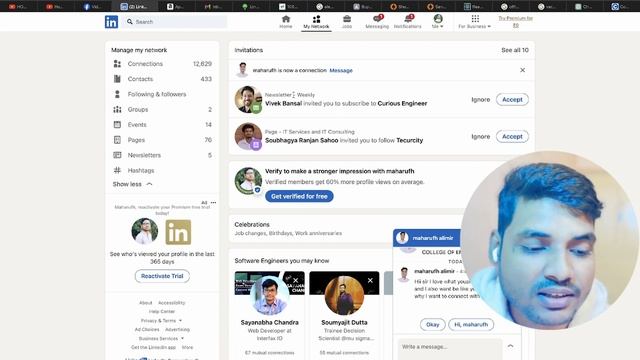This screenshot has width=640, height=360.
Task: Click the Message link for maharufh
Action: (341, 70)
